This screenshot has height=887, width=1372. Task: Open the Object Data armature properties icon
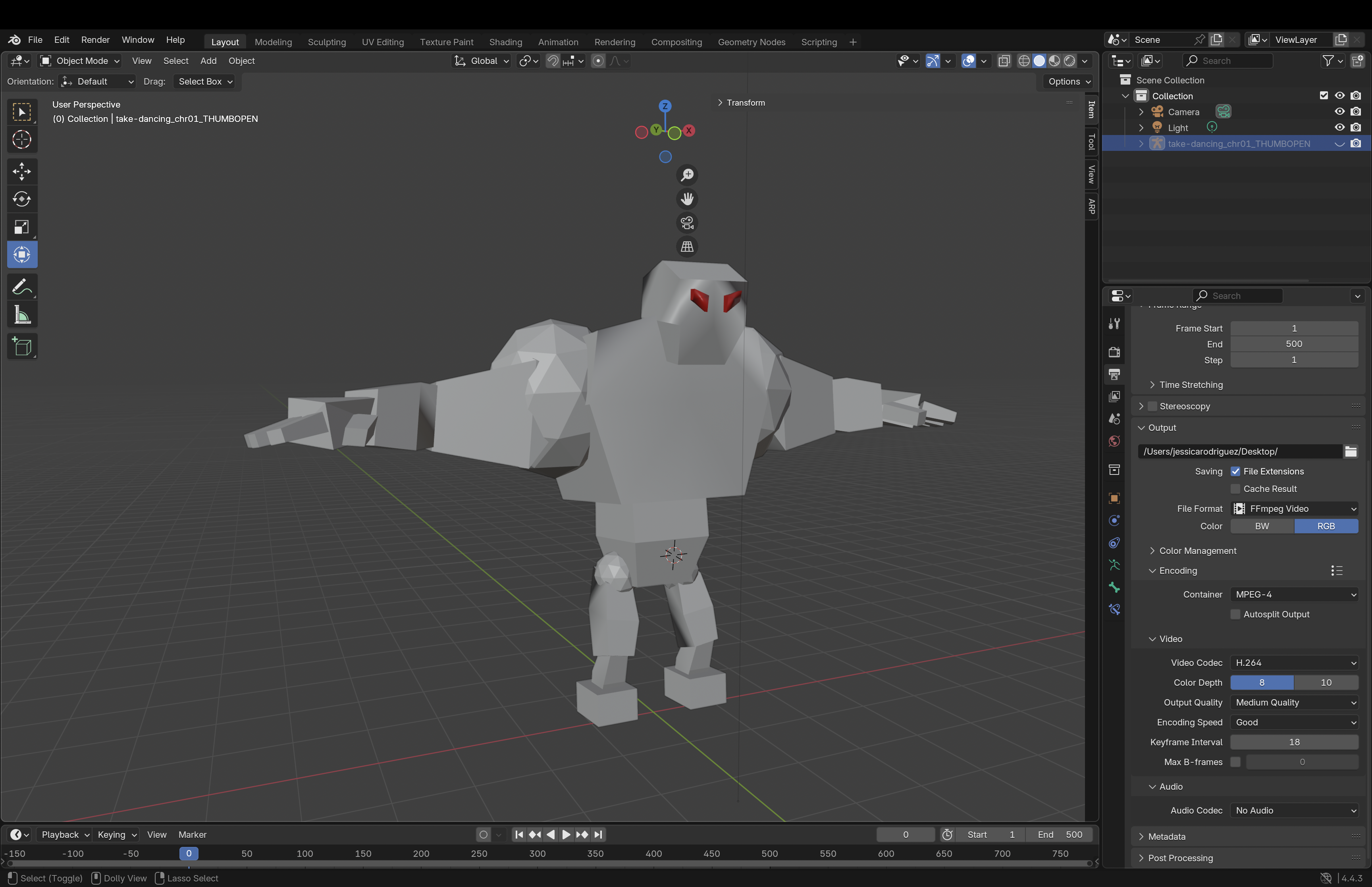pyautogui.click(x=1115, y=565)
